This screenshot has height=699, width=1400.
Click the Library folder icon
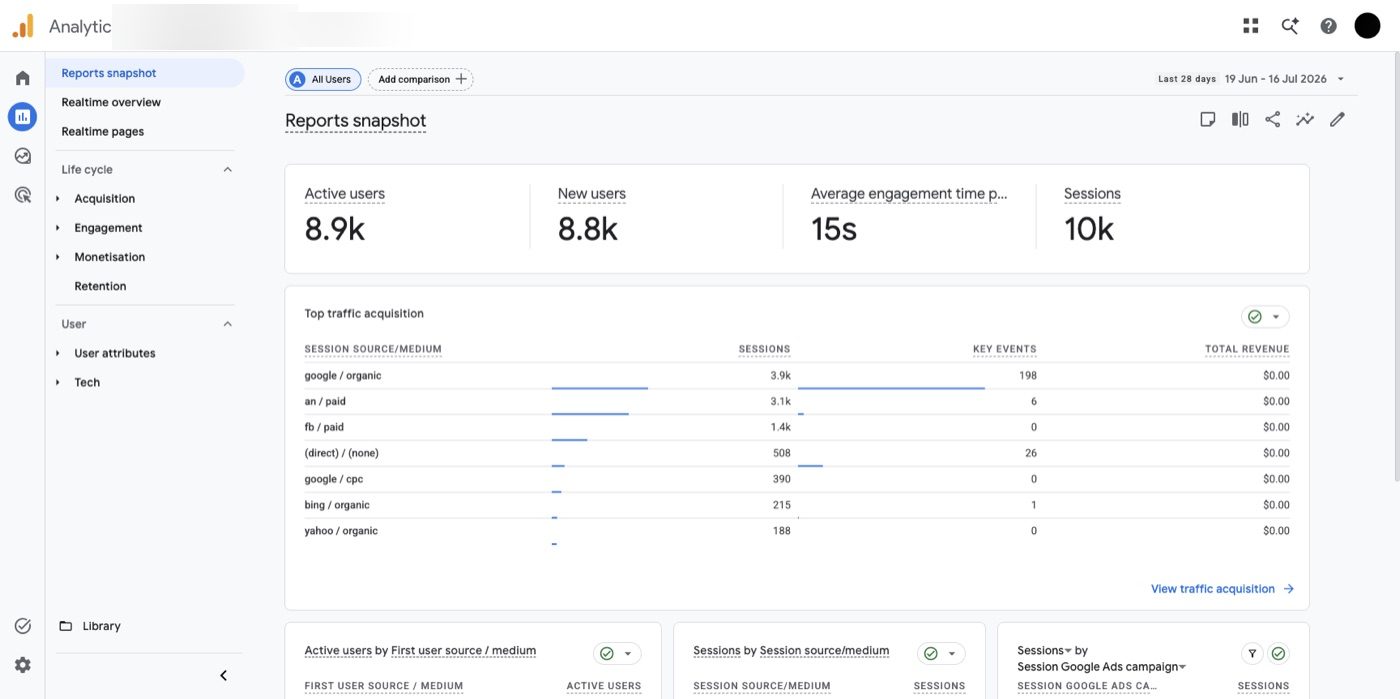(66, 626)
